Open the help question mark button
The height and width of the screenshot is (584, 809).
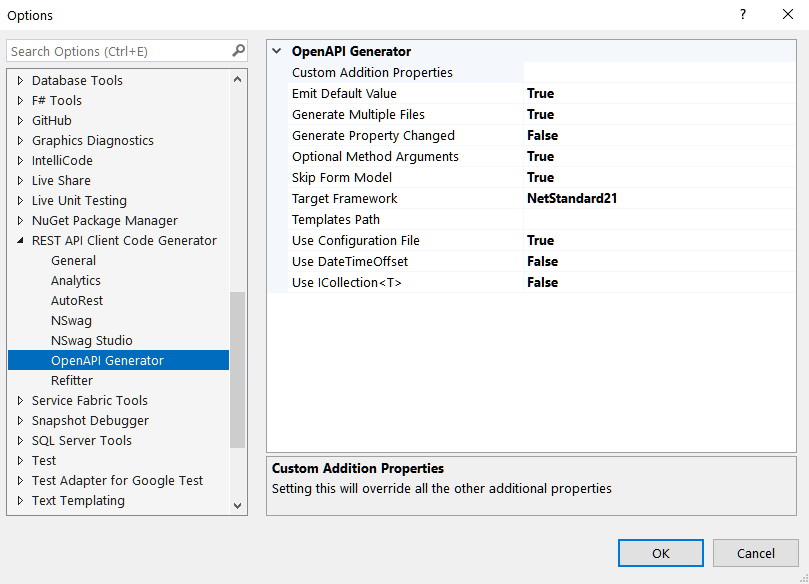coord(743,14)
